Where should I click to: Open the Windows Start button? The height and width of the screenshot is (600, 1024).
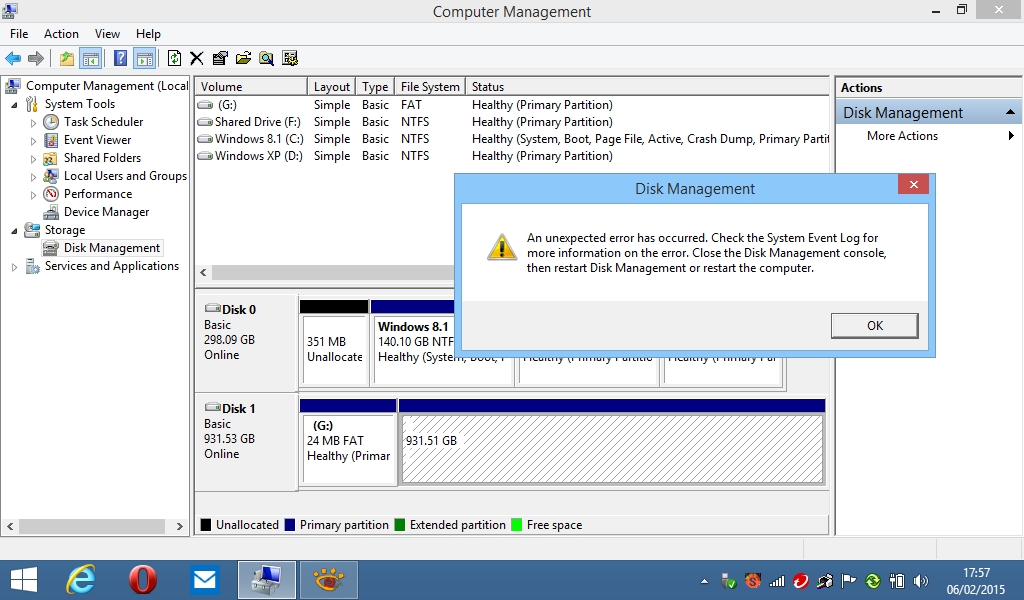24,580
